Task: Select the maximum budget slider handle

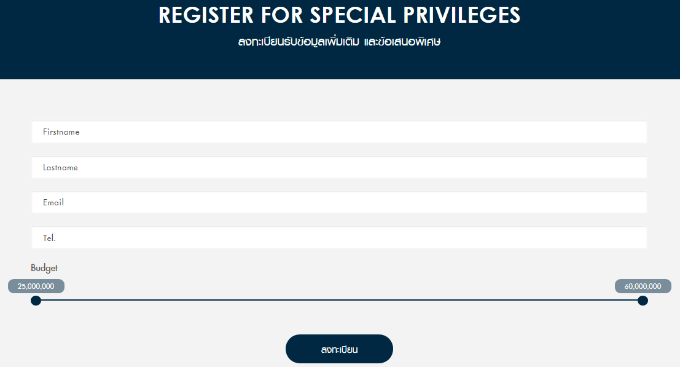Action: point(643,300)
